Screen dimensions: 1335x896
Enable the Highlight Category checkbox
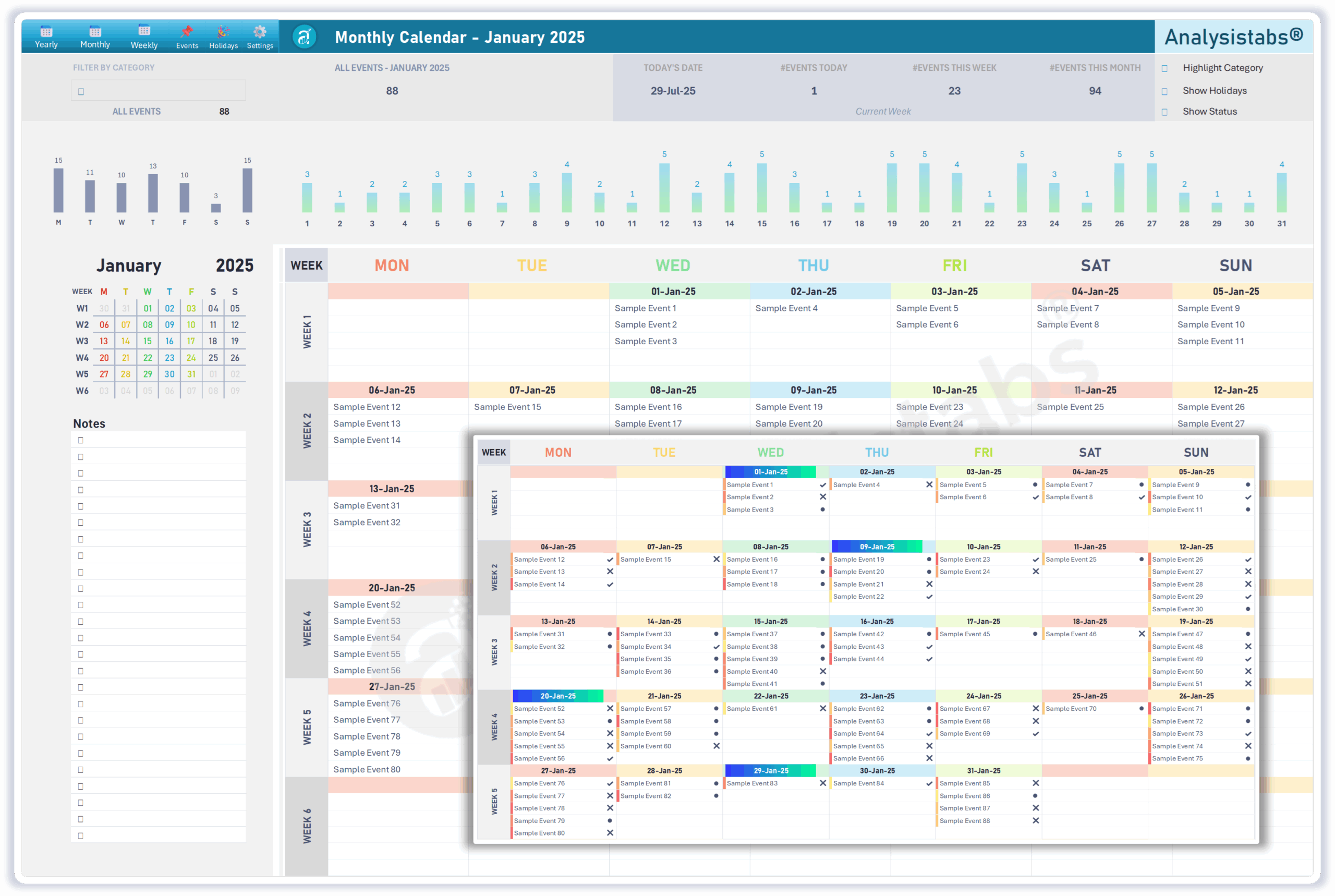pos(1166,67)
